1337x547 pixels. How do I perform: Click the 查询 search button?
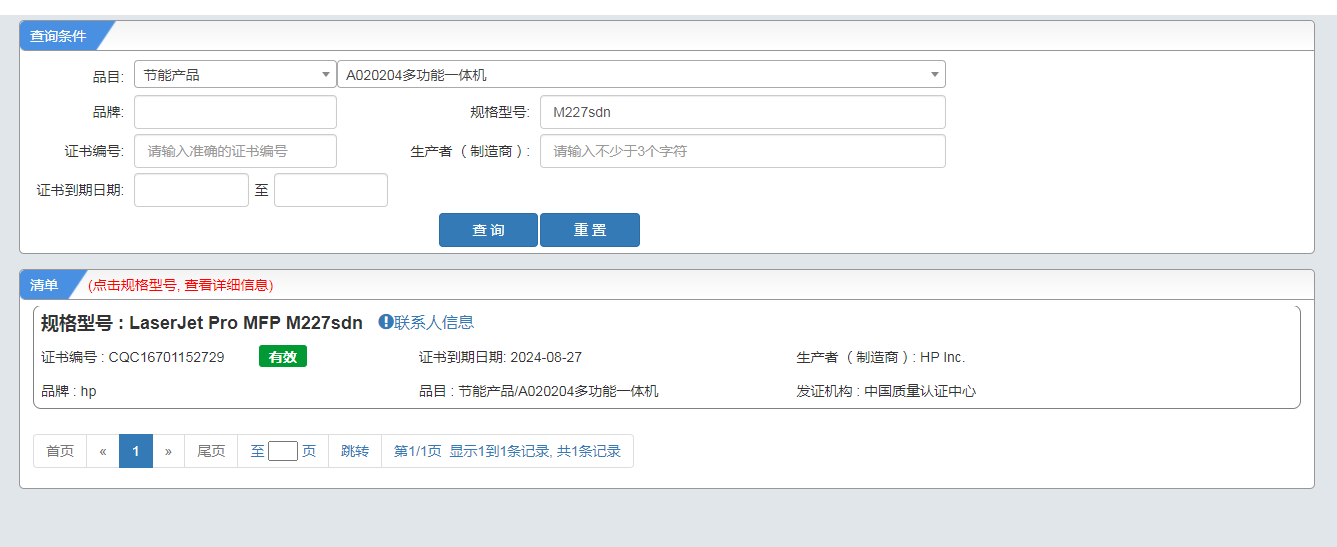pos(488,230)
